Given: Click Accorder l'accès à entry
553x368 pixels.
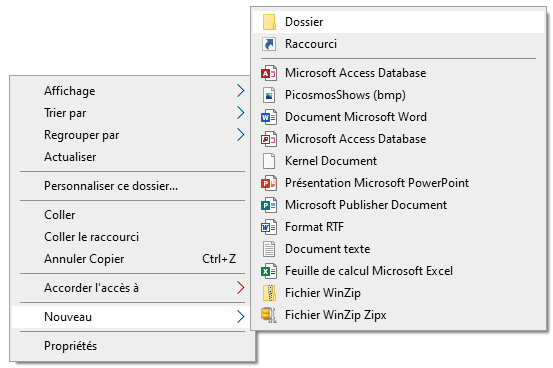Looking at the screenshot, I should click(130, 288).
